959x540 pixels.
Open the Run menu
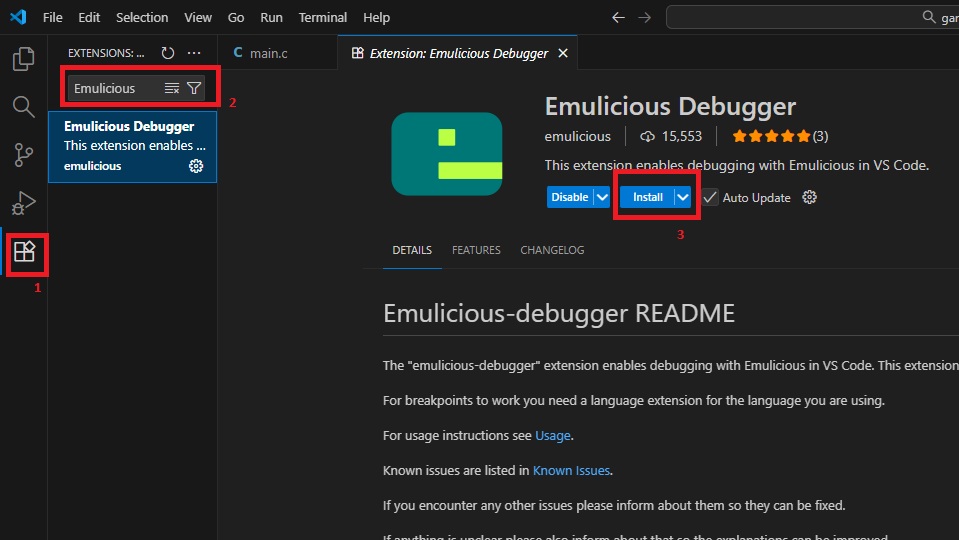pos(271,18)
